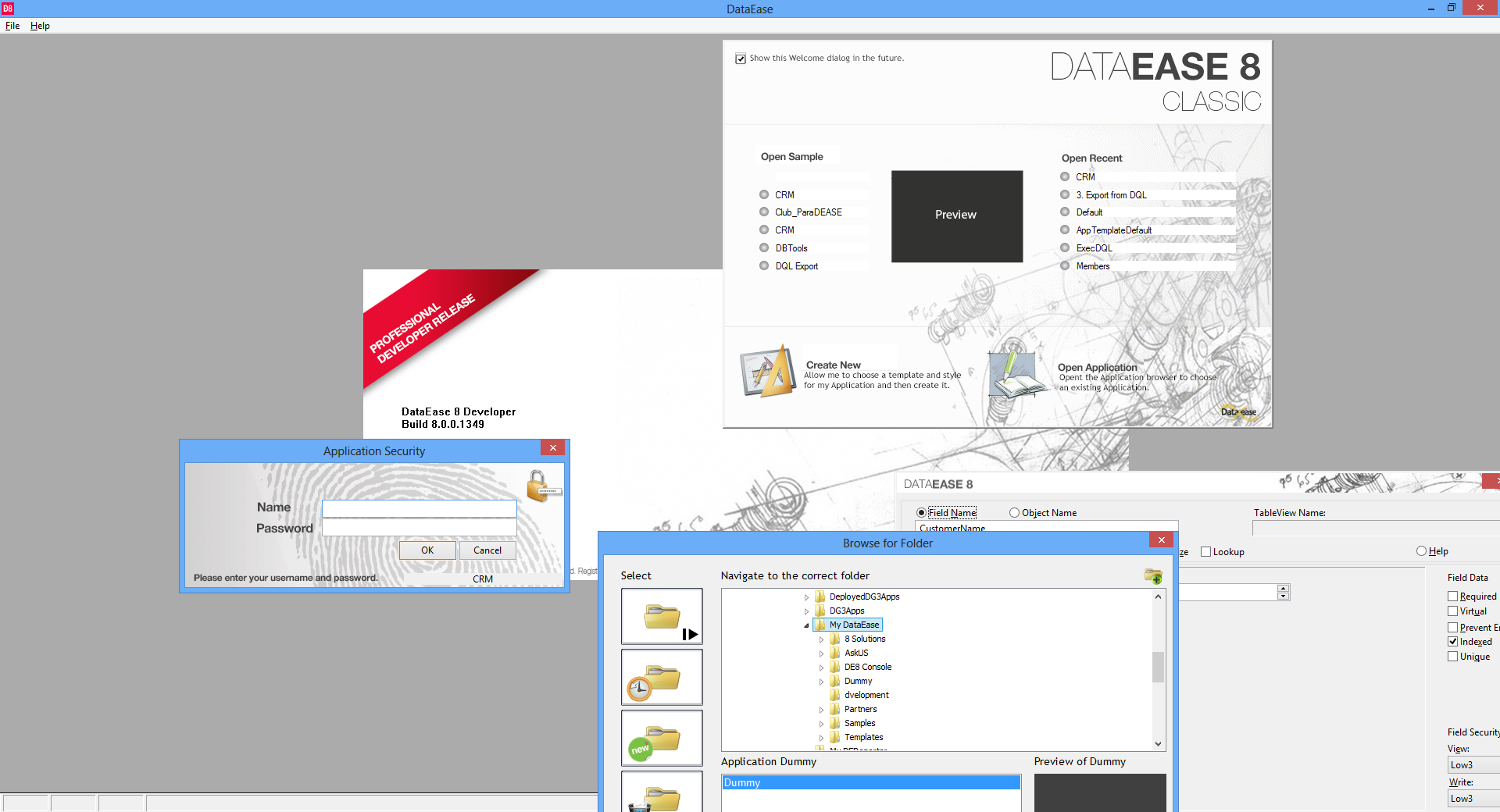Expand the Partners folder node
Image resolution: width=1500 pixels, height=812 pixels.
point(821,710)
